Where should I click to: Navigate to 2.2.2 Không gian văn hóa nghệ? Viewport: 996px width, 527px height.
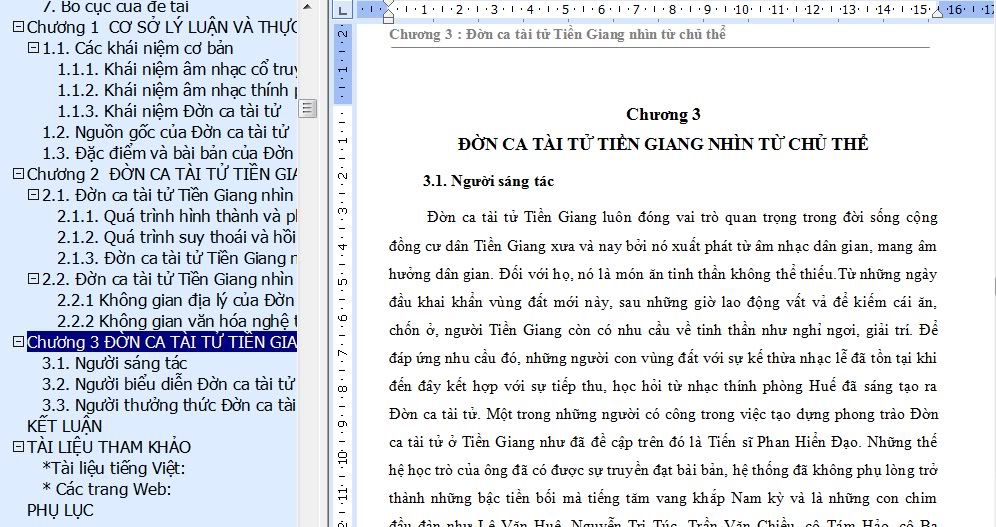pyautogui.click(x=177, y=321)
